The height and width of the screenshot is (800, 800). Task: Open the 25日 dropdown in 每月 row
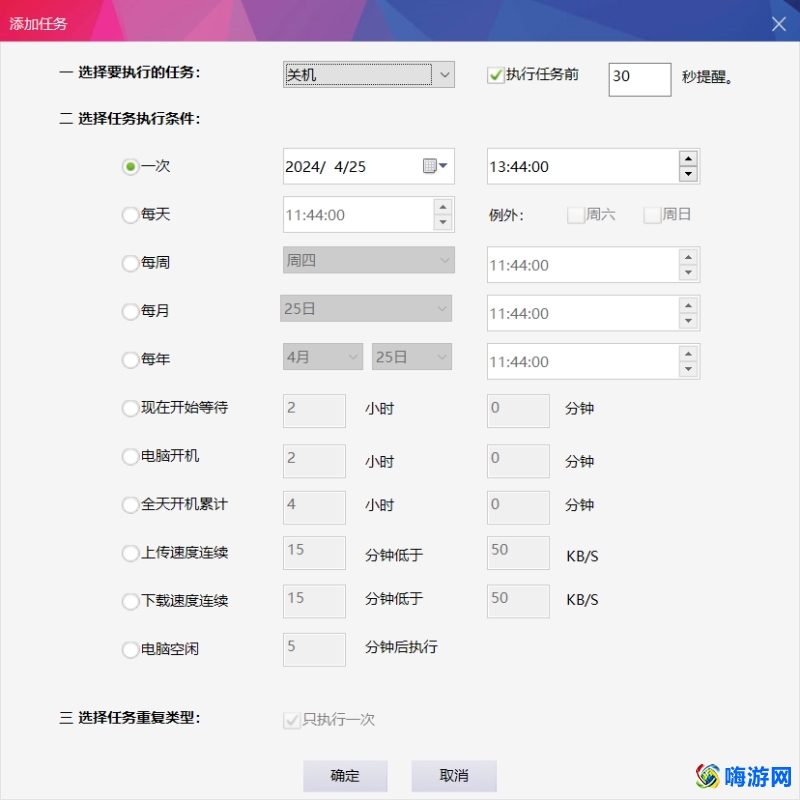[x=366, y=308]
